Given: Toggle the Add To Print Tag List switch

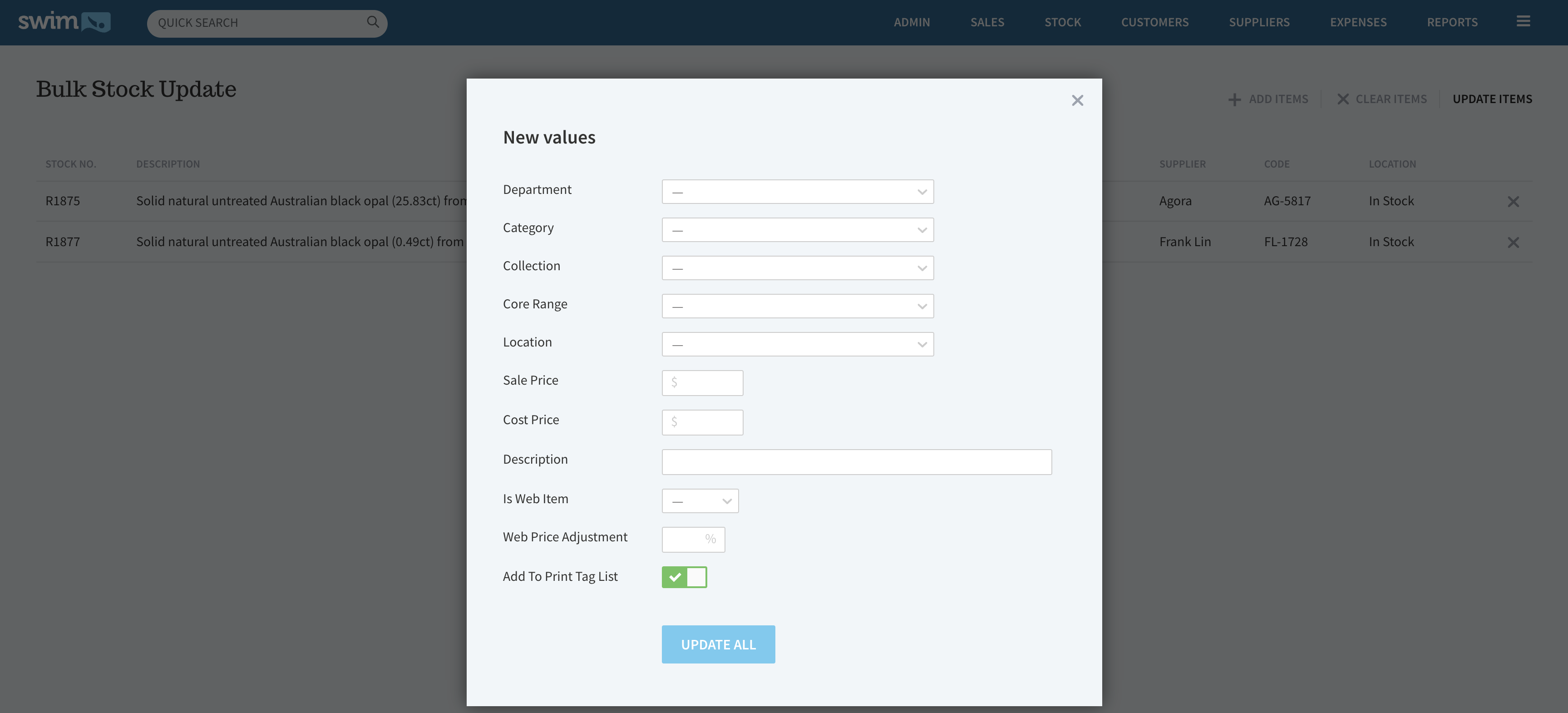Looking at the screenshot, I should pyautogui.click(x=684, y=577).
